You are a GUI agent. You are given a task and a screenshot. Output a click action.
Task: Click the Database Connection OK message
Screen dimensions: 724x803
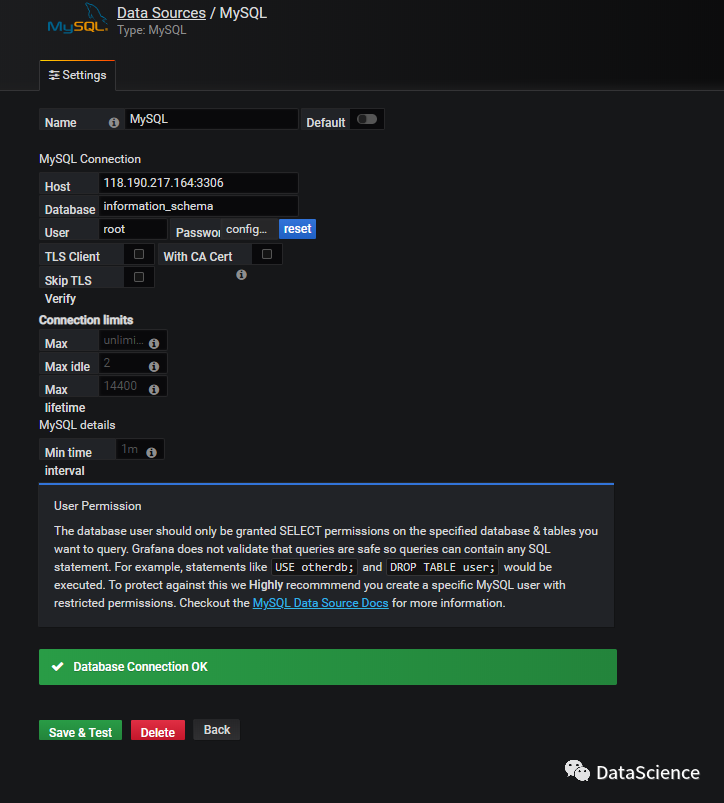click(x=328, y=667)
